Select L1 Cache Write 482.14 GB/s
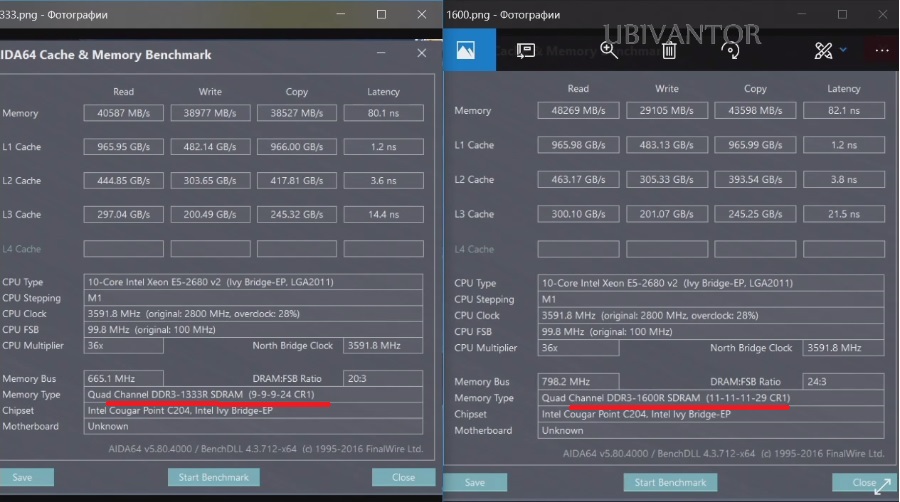900x502 pixels. [210, 147]
